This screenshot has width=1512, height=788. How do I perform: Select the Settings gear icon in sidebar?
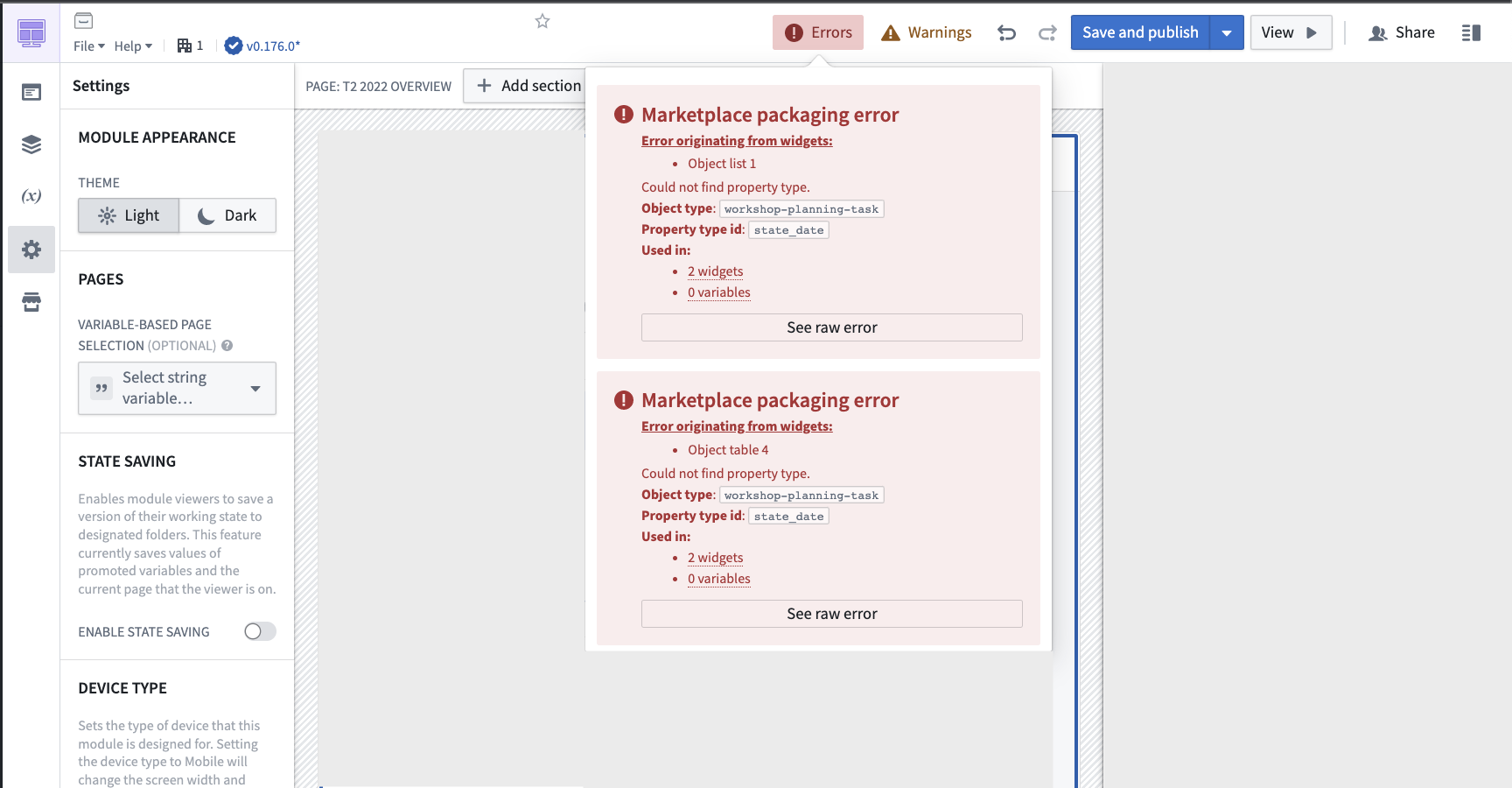(x=31, y=250)
